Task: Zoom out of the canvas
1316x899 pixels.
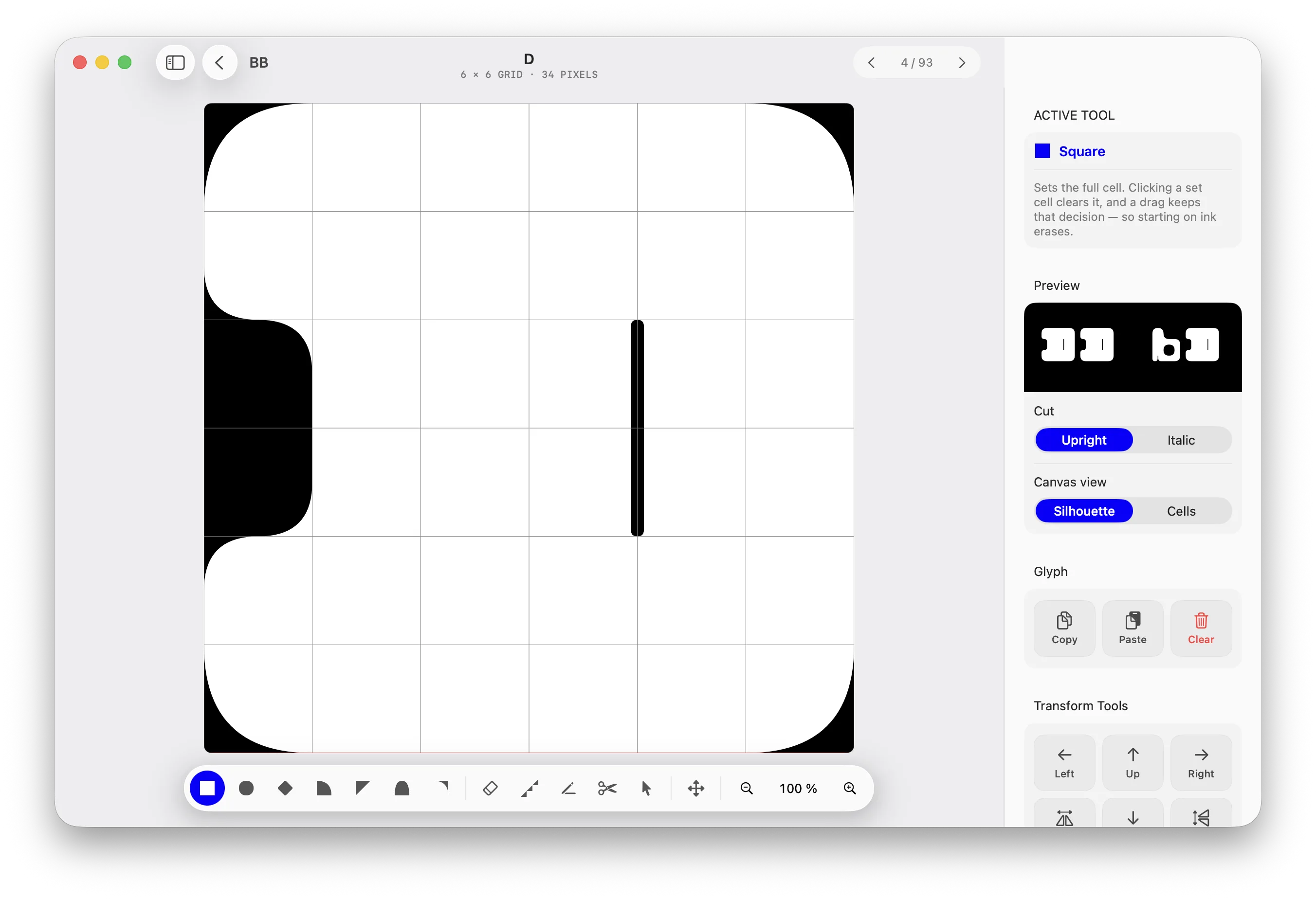Action: pos(747,788)
